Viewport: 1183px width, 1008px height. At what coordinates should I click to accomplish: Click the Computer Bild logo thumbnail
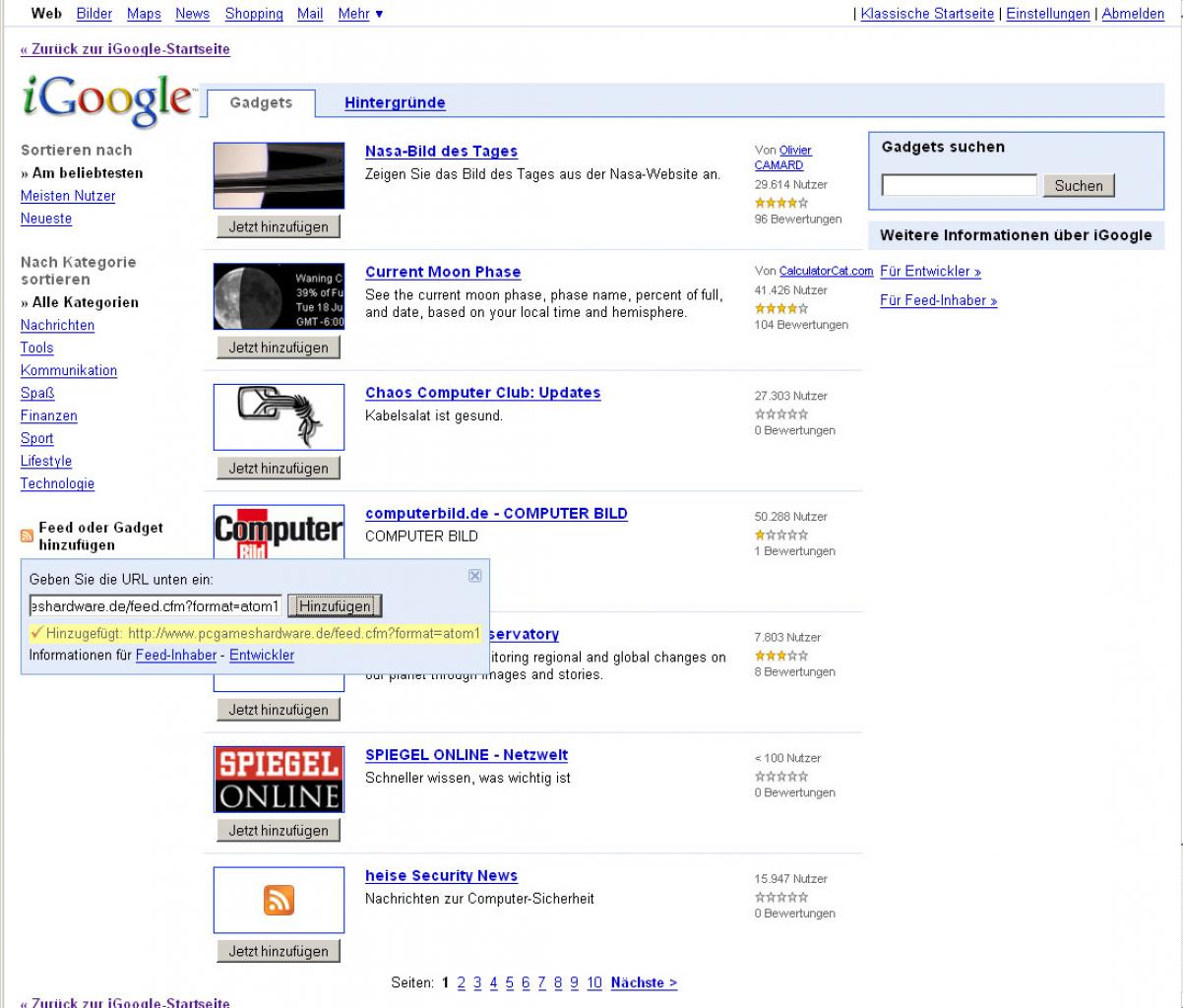[x=280, y=532]
